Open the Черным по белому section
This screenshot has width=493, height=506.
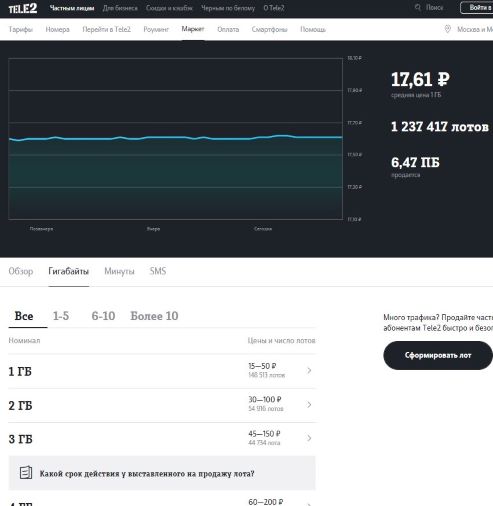pyautogui.click(x=228, y=8)
